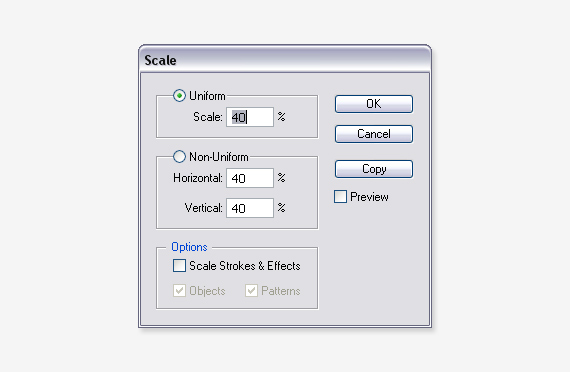Click the Vertical percentage input field
The height and width of the screenshot is (372, 570).
click(250, 208)
